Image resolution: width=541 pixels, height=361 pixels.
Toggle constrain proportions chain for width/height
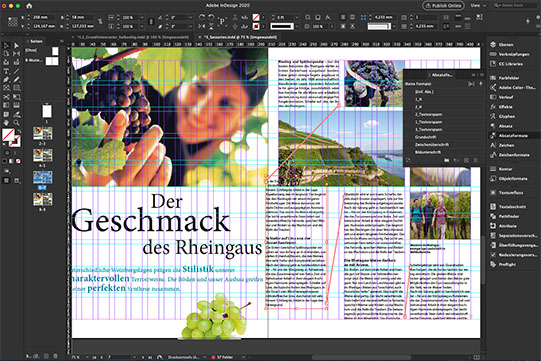(100, 21)
